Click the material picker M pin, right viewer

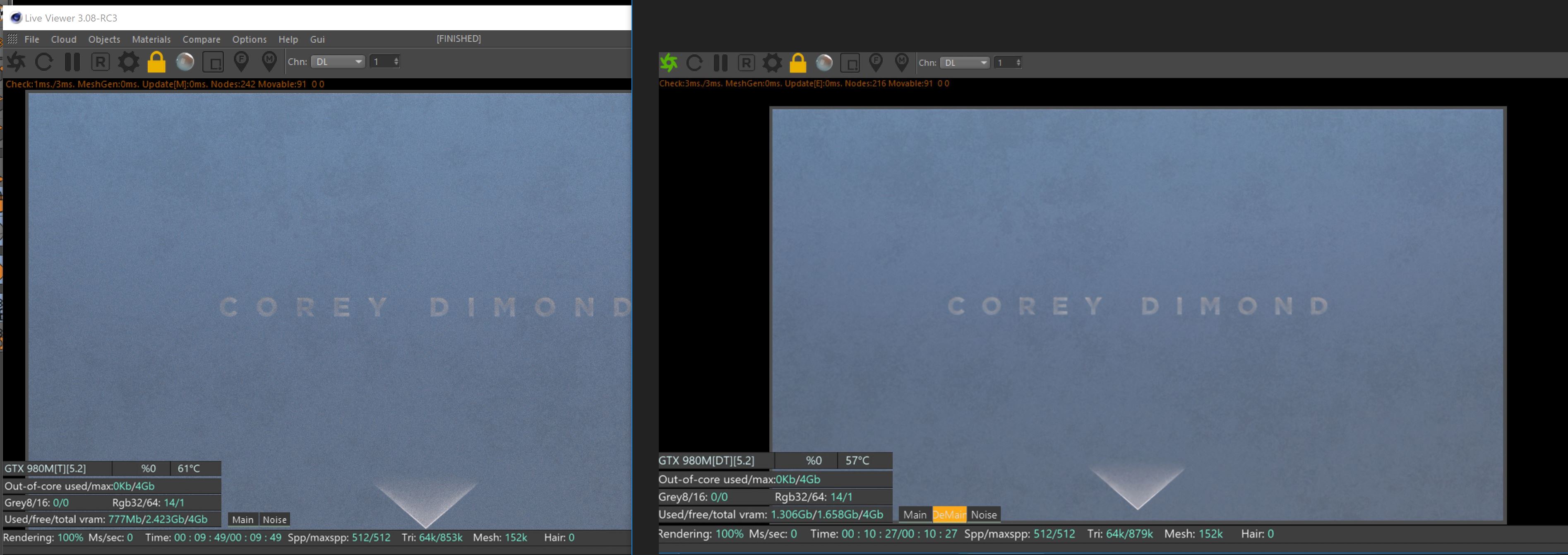click(901, 62)
